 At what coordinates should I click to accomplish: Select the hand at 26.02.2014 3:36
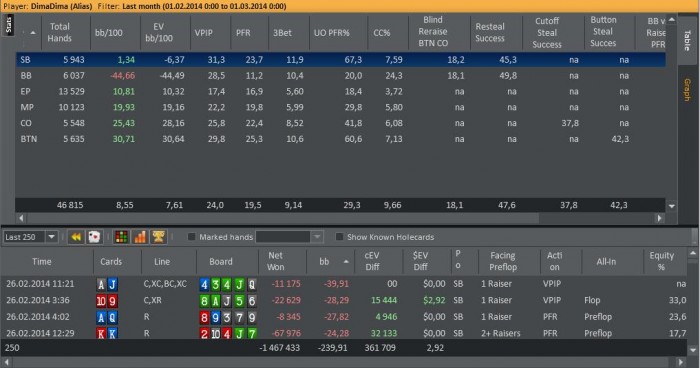(343, 301)
